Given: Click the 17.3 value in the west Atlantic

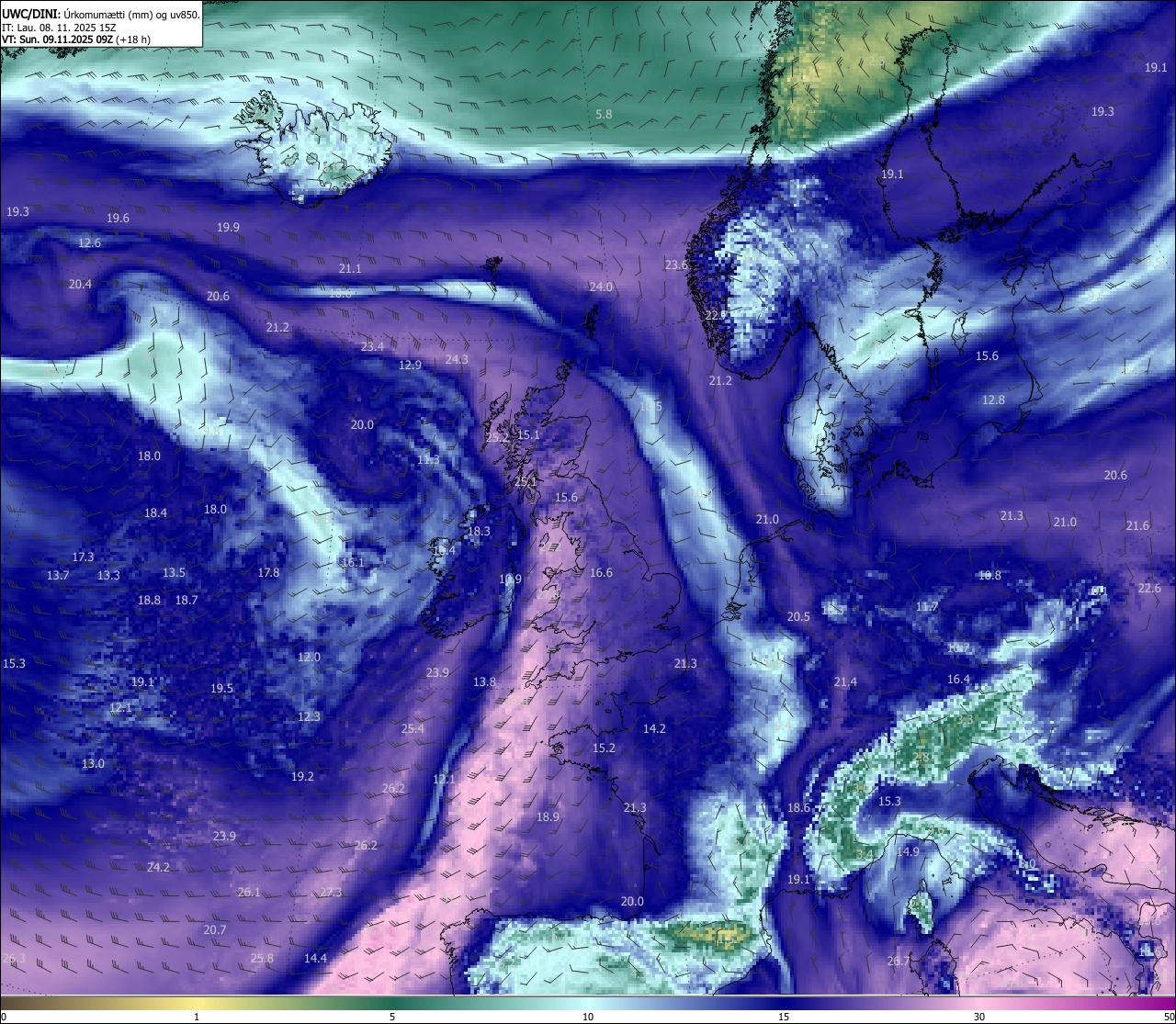Looking at the screenshot, I should pos(83,557).
